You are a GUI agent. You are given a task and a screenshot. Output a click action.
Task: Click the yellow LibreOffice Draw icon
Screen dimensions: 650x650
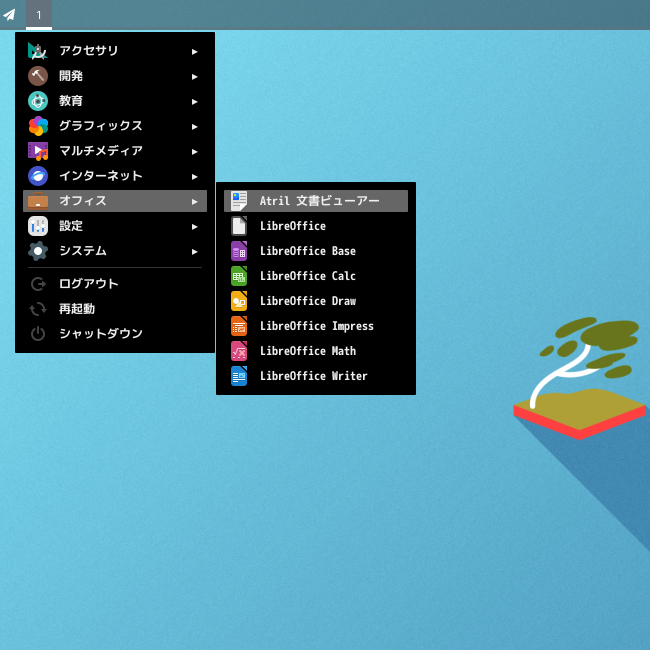coord(239,301)
